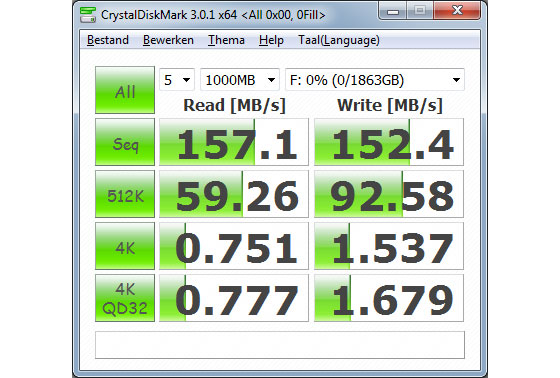Image resolution: width=560 pixels, height=378 pixels.
Task: Start the Seq sequential test
Action: (x=125, y=142)
